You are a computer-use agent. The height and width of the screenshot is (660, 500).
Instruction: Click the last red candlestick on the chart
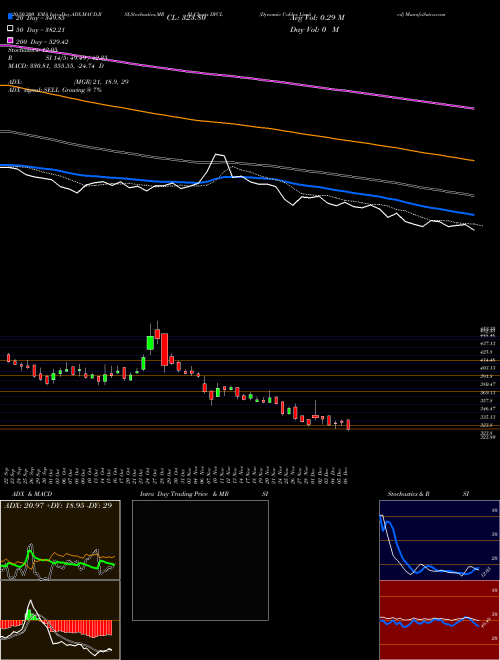point(348,424)
